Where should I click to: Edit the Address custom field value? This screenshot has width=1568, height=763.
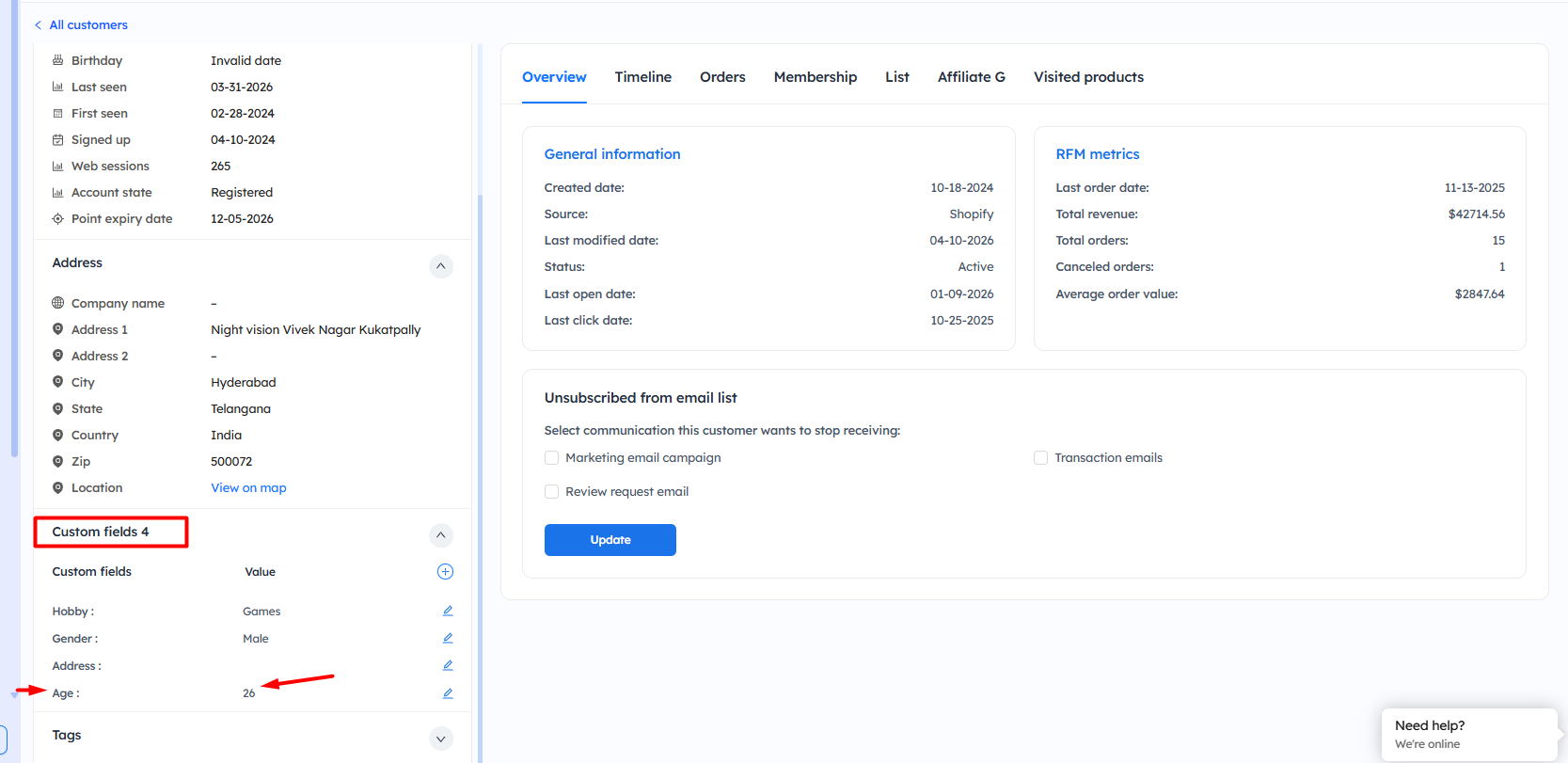pos(448,666)
